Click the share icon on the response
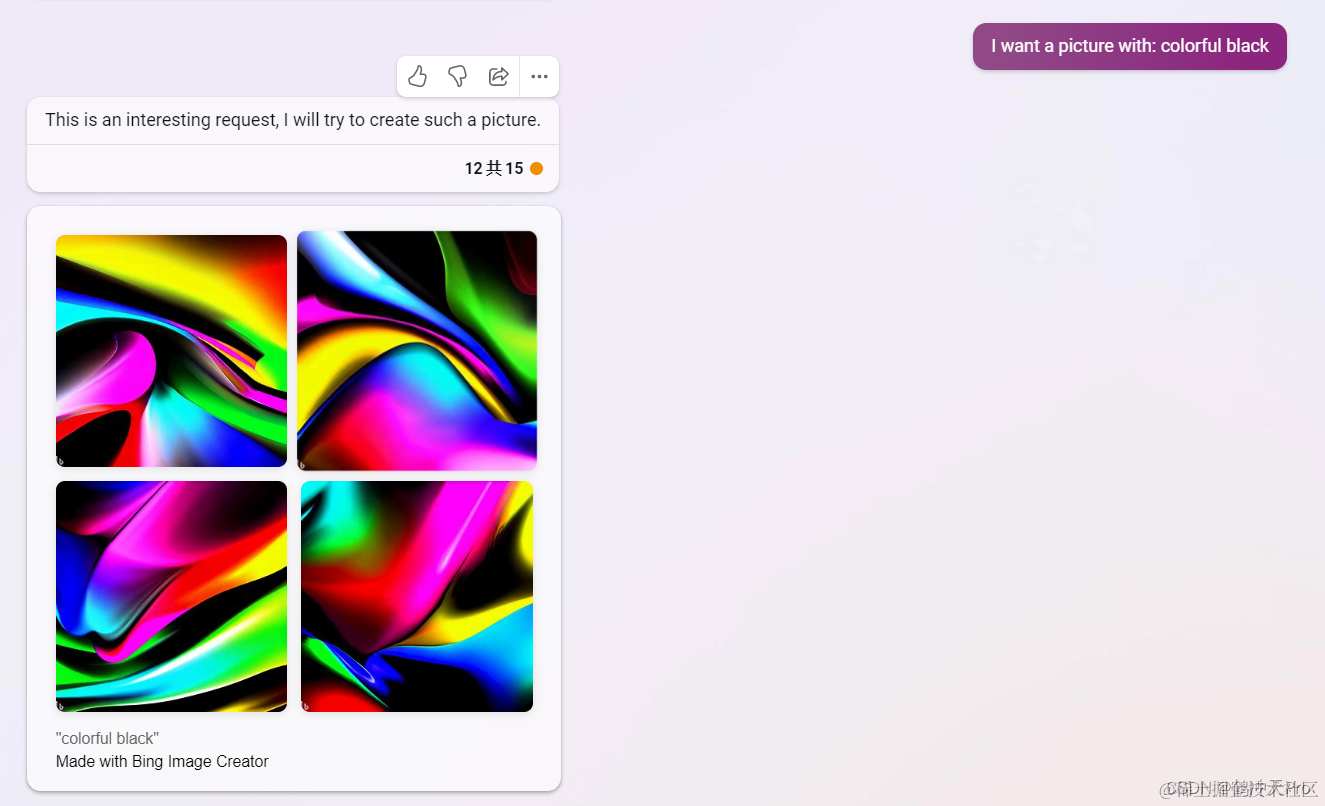Screen dimensions: 1325x806 (x=498, y=76)
